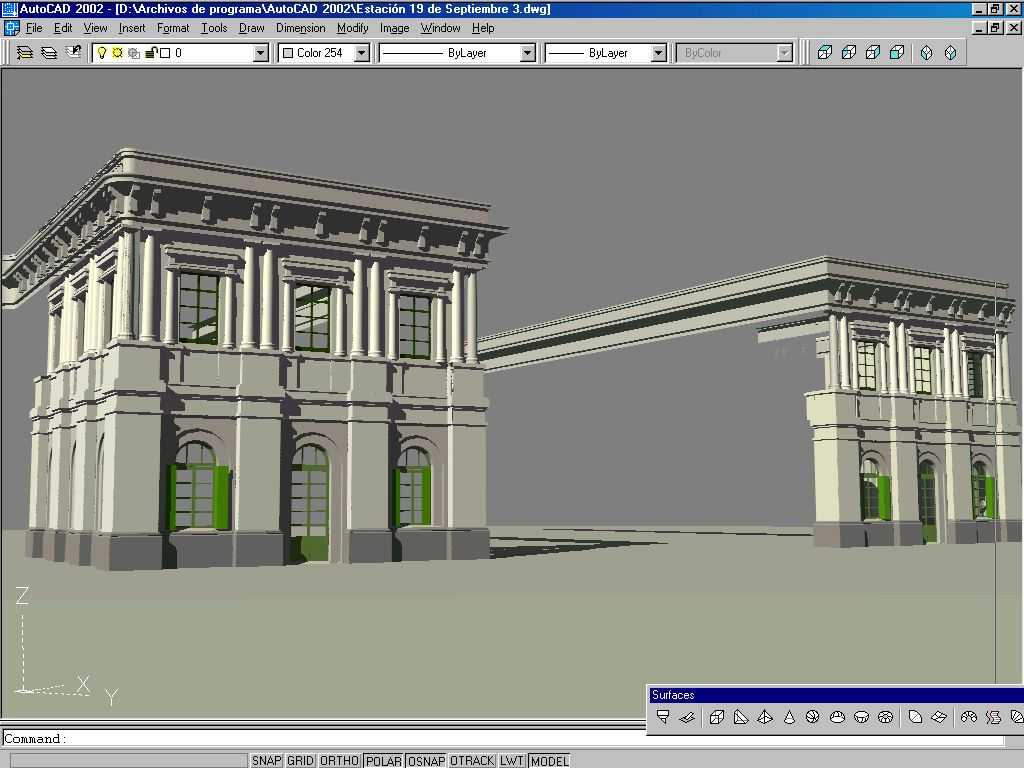This screenshot has height=768, width=1024.
Task: Select the 3D Mesh tool in Surfaces
Action: pos(939,717)
